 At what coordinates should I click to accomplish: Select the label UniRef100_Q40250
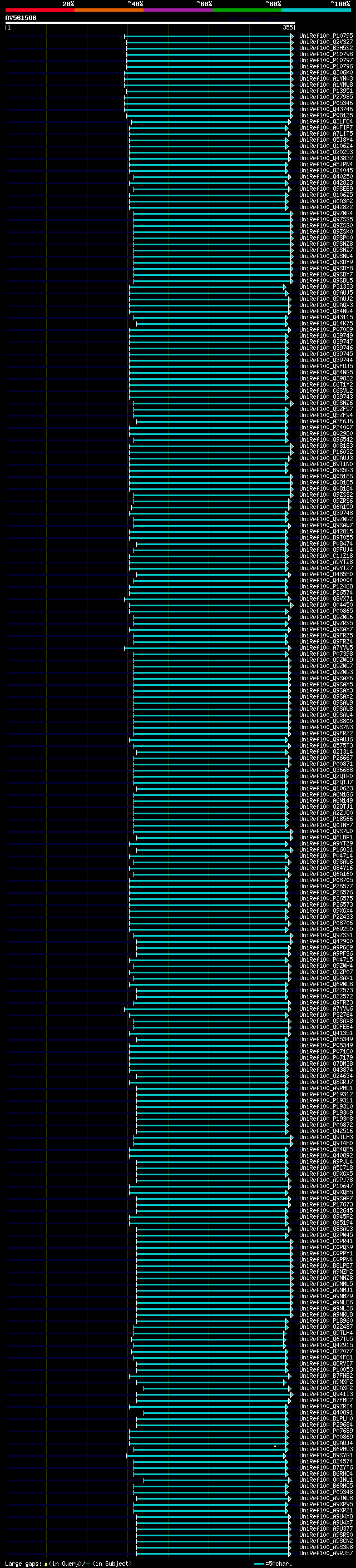(x=325, y=176)
